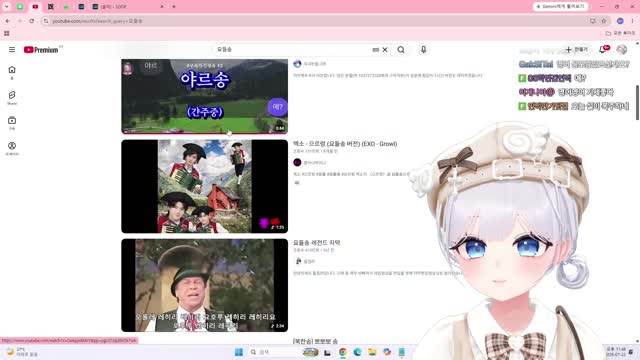640x360 pixels.
Task: Click the Windows taskbar search box
Action: (x=273, y=352)
